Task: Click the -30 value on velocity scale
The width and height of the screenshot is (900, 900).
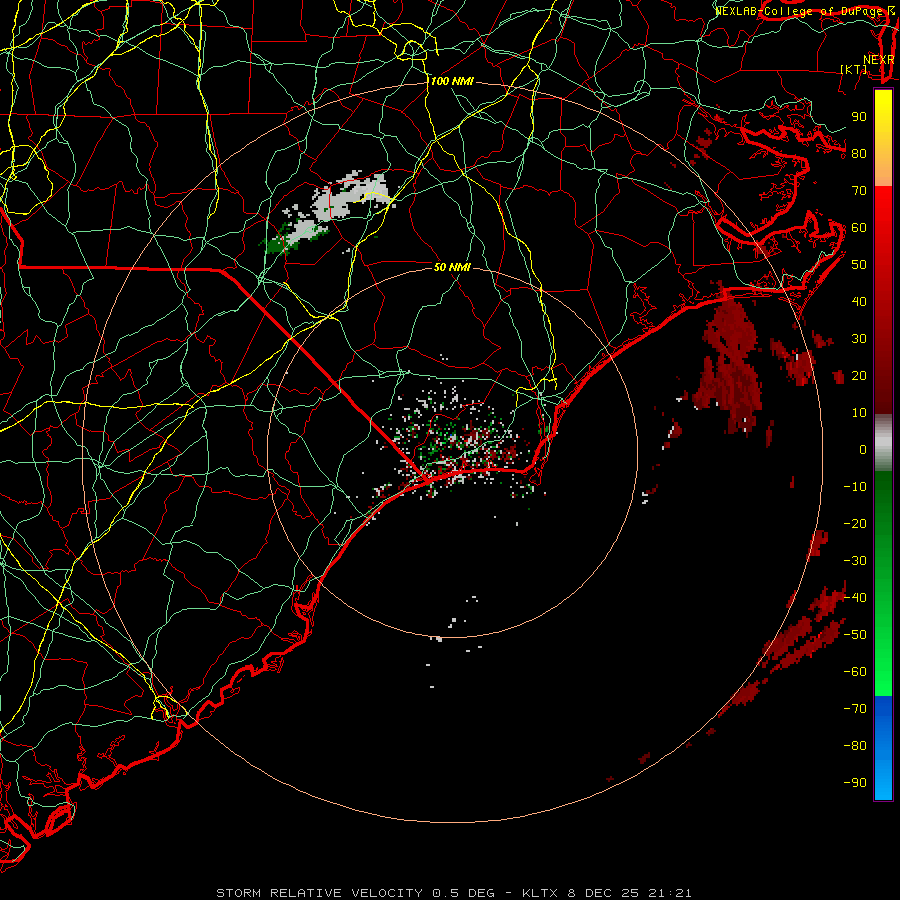Action: pos(855,561)
